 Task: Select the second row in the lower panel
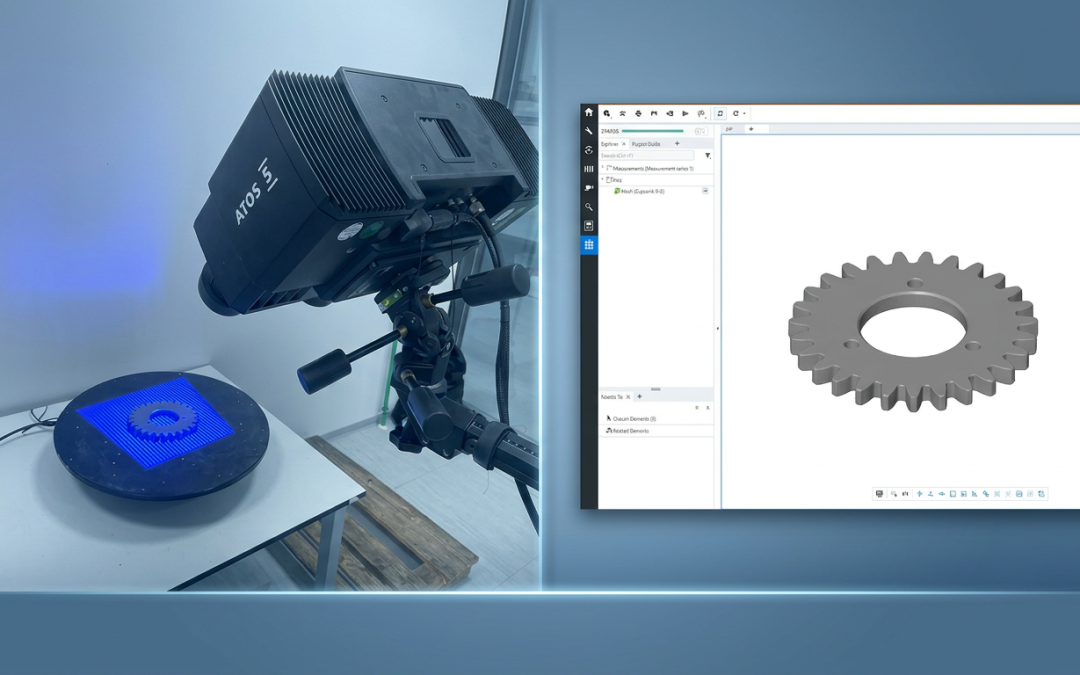click(x=656, y=430)
